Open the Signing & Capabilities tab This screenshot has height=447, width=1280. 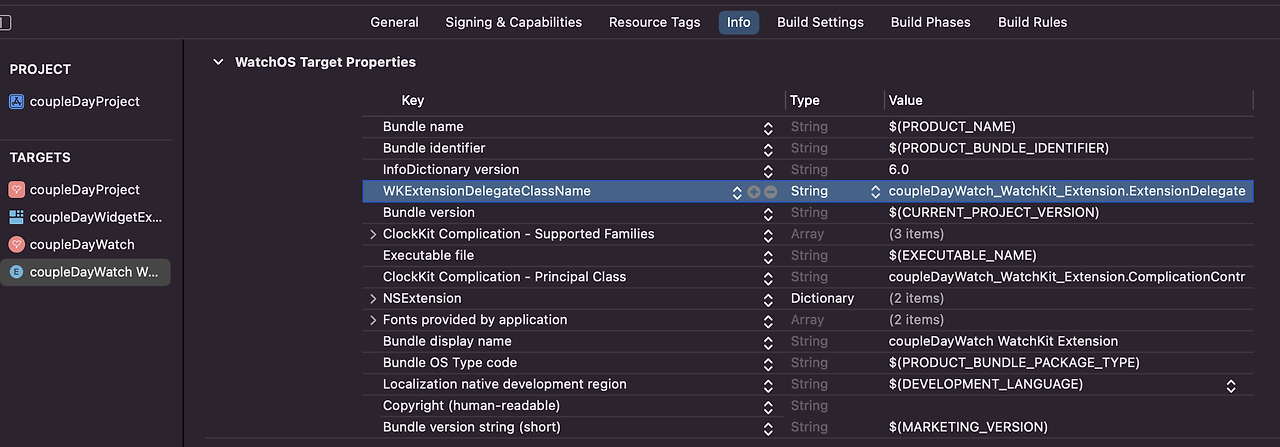(x=513, y=22)
